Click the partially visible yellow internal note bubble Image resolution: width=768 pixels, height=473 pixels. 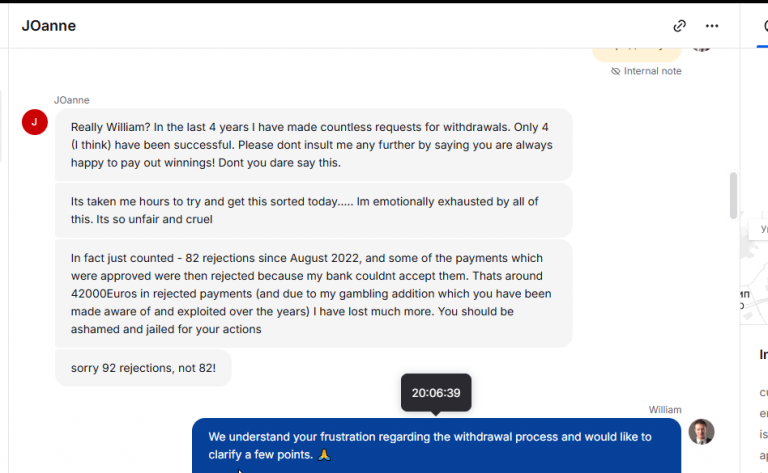(637, 53)
